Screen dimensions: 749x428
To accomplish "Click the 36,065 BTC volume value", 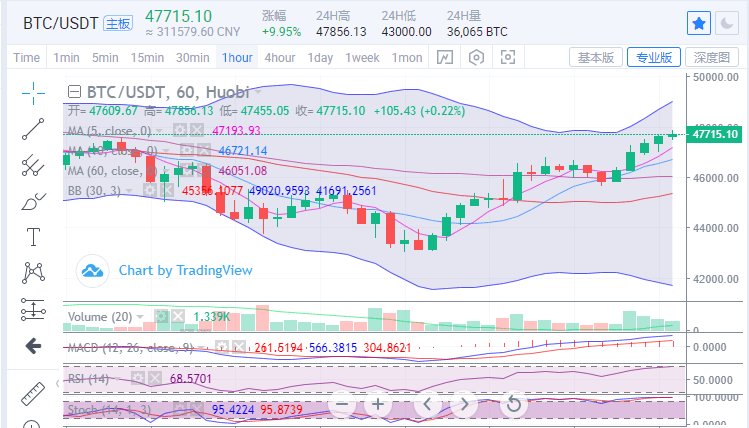I will (477, 32).
